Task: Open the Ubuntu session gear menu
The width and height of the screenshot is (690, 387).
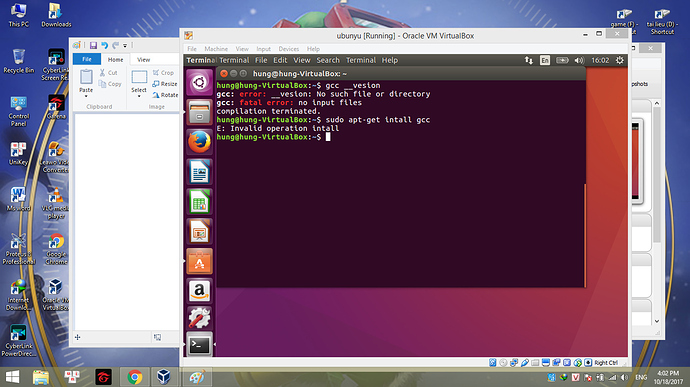Action: click(620, 60)
